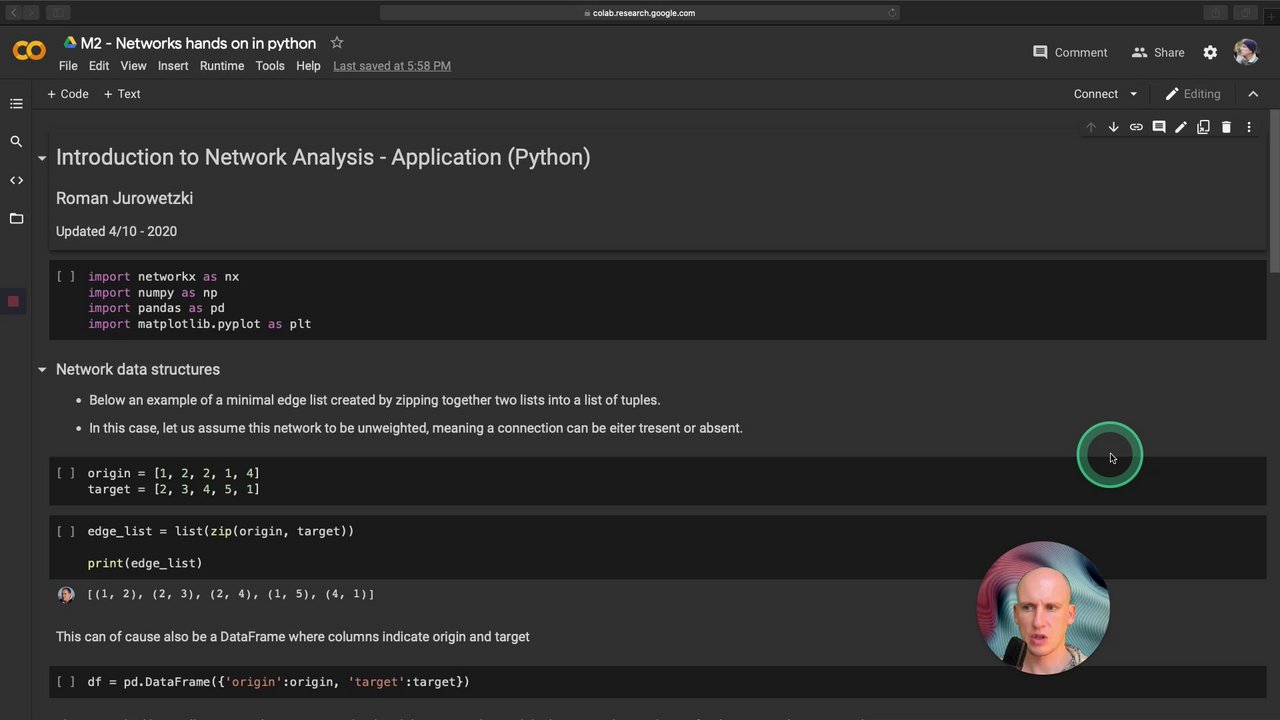The height and width of the screenshot is (720, 1280).
Task: Click the 'Last saved at 5:58 PM' link
Action: [x=392, y=66]
